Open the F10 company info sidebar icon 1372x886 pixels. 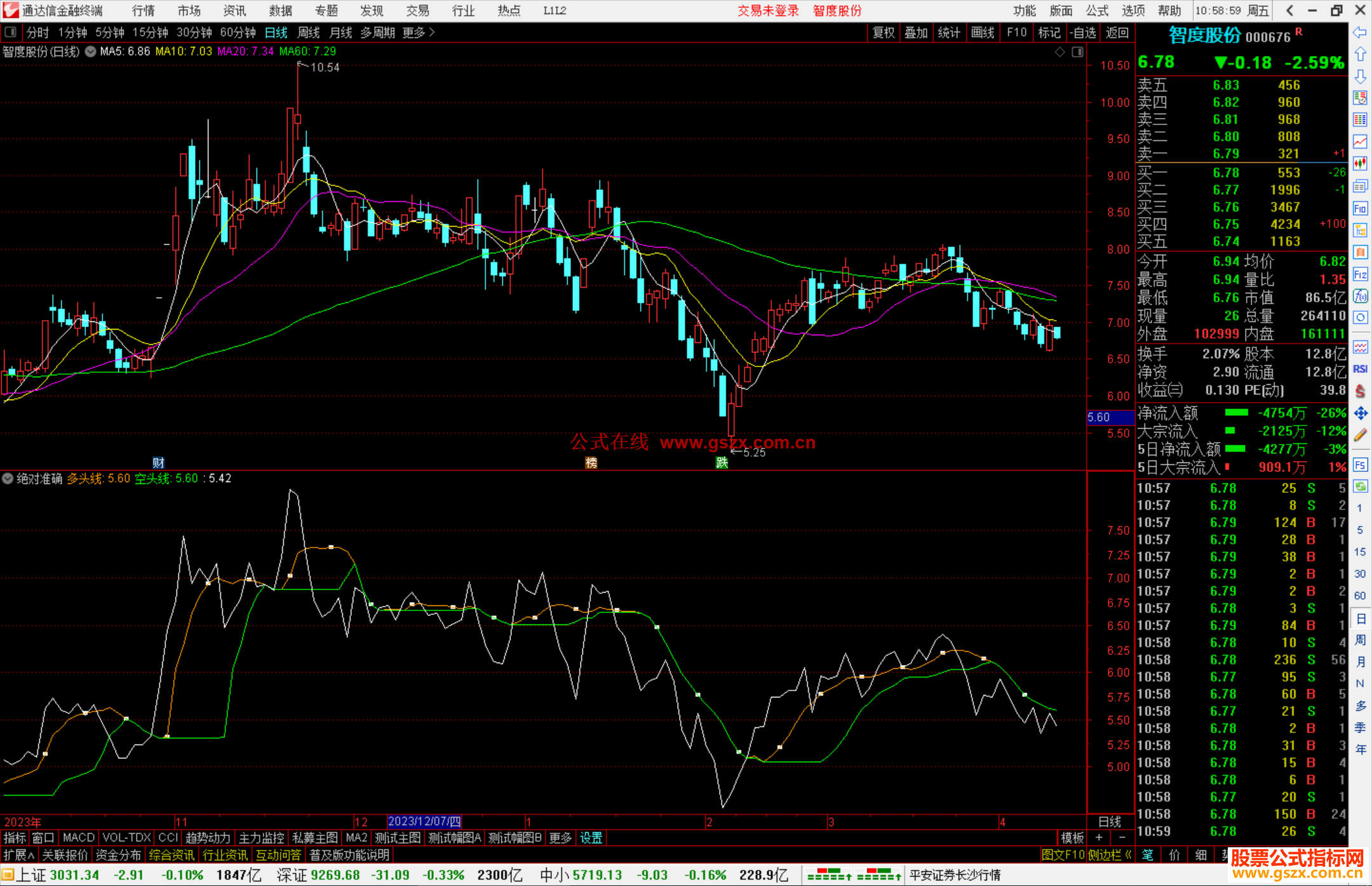pos(1360,208)
